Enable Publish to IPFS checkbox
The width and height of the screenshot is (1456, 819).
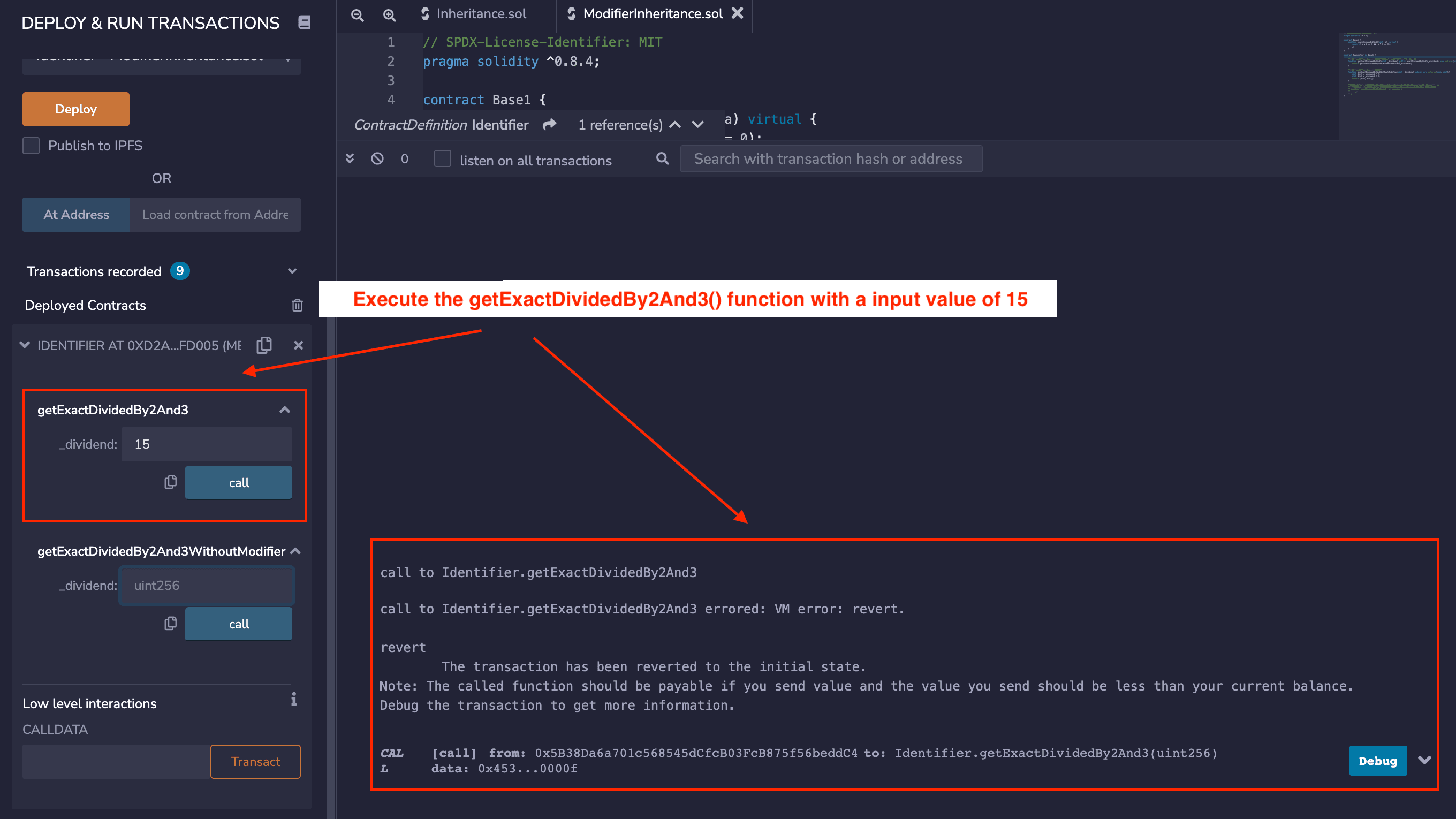click(x=31, y=146)
